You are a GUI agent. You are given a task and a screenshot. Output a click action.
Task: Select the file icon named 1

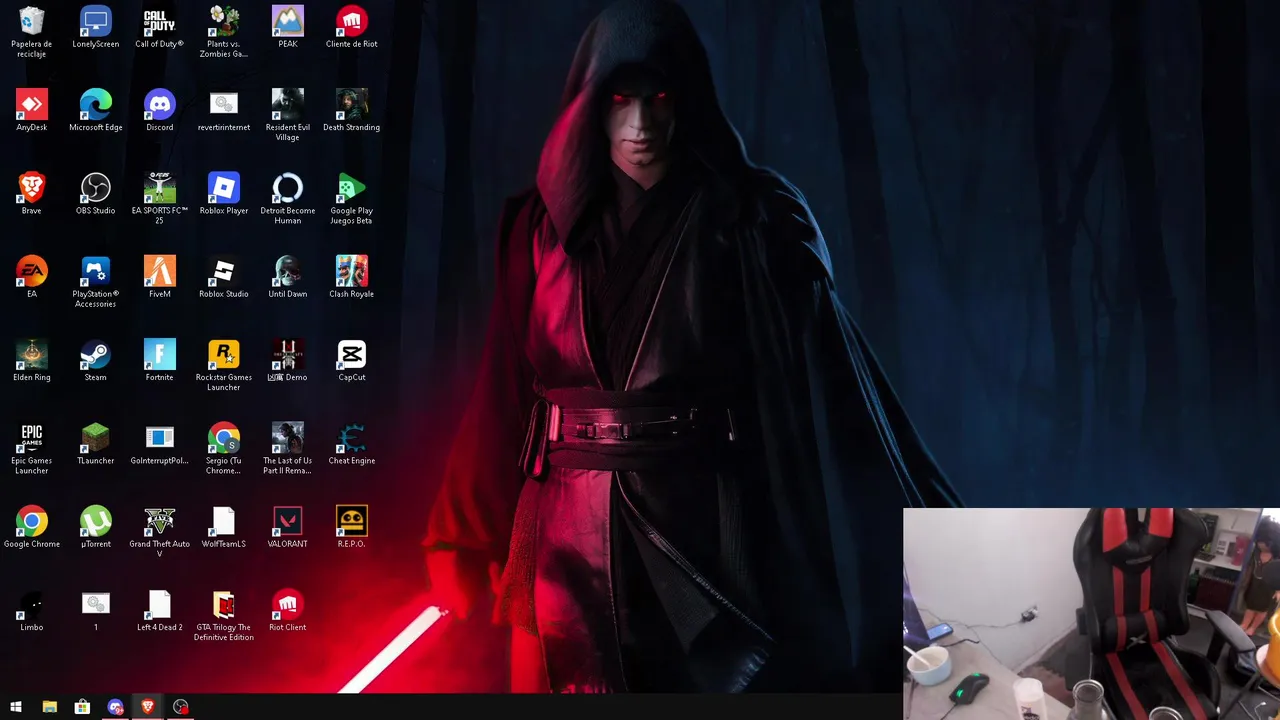coord(95,604)
